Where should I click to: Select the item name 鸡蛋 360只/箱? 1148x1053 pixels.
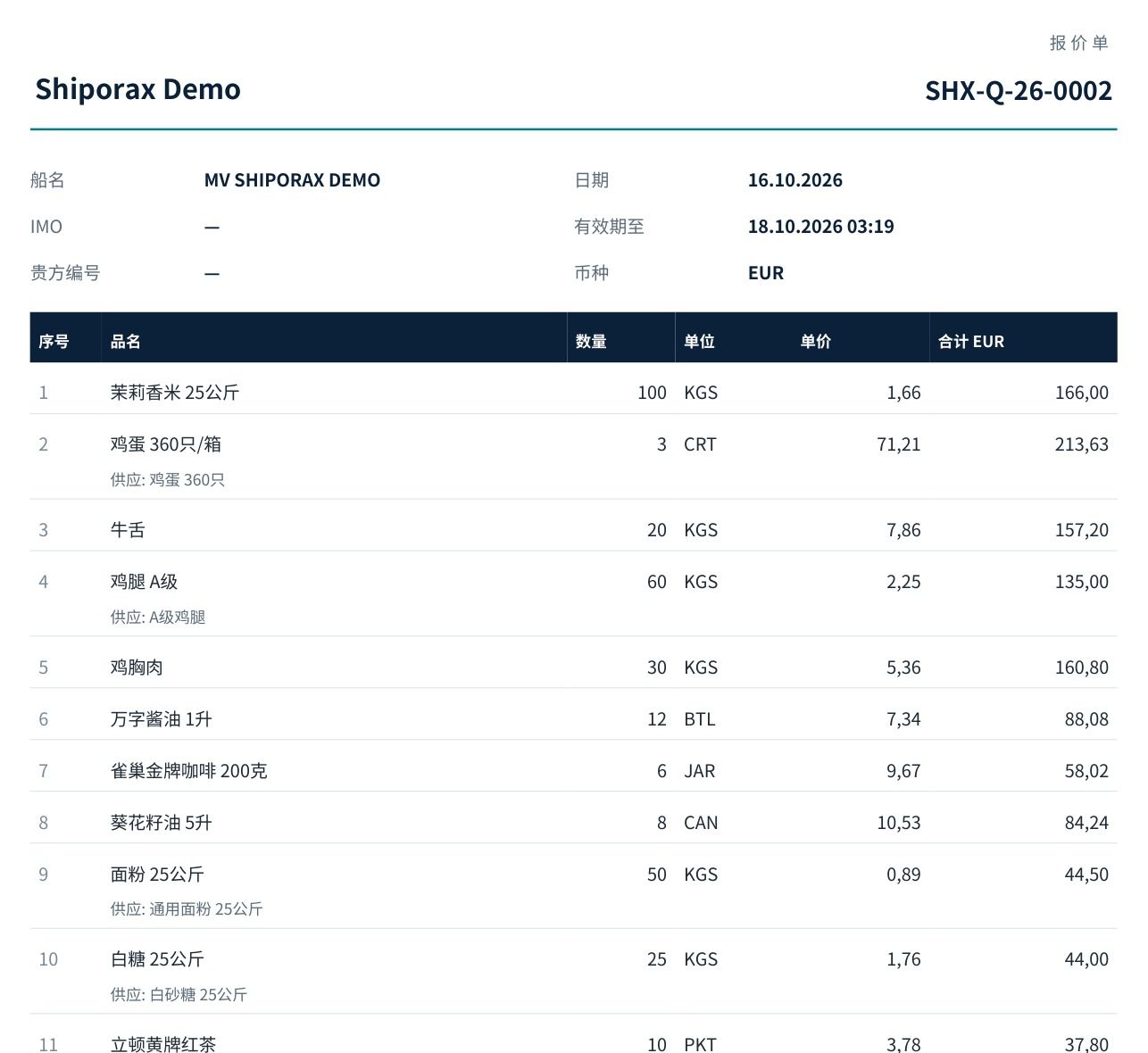coord(166,444)
